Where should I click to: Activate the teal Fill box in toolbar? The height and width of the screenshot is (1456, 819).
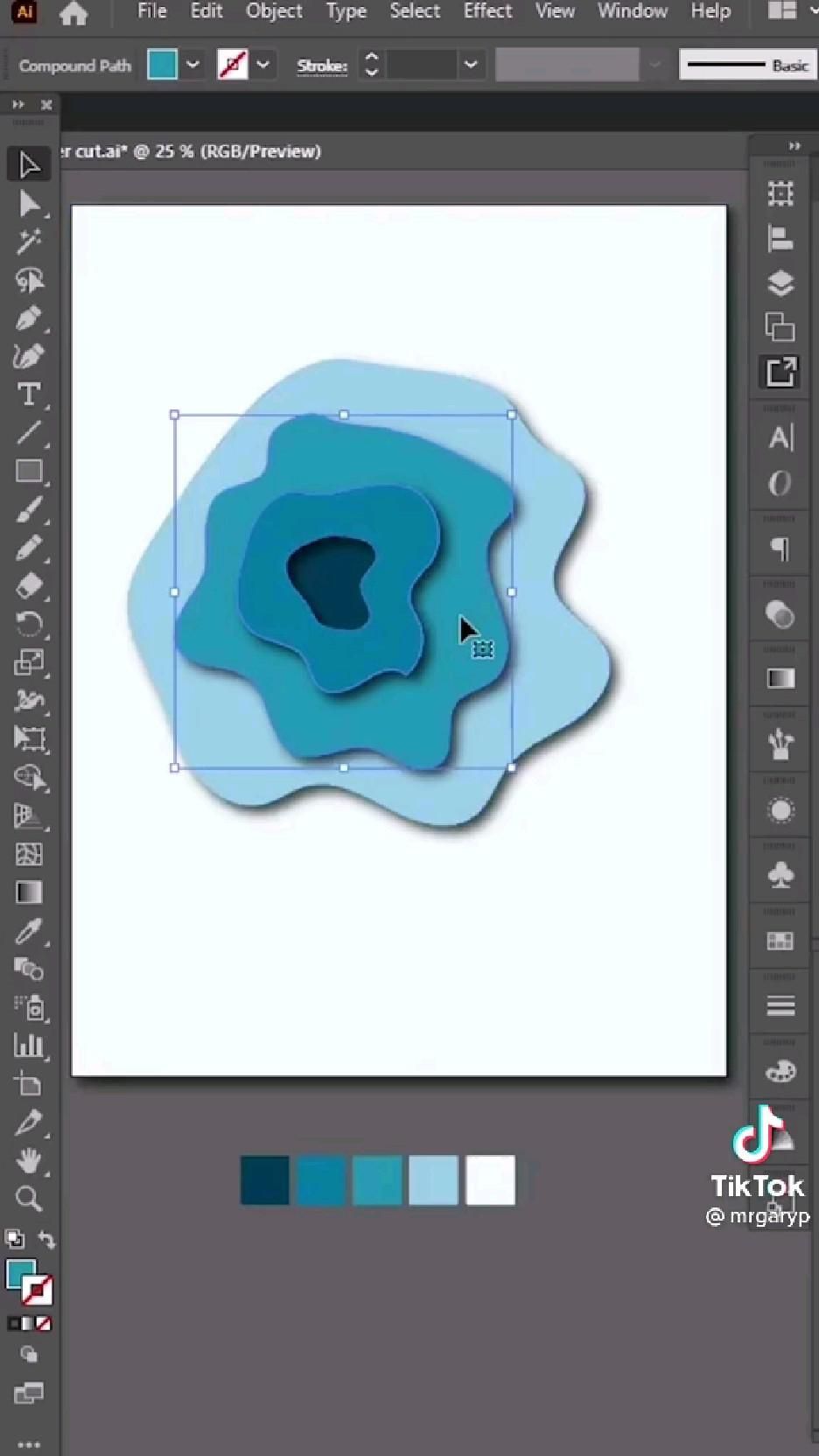coord(21,1275)
